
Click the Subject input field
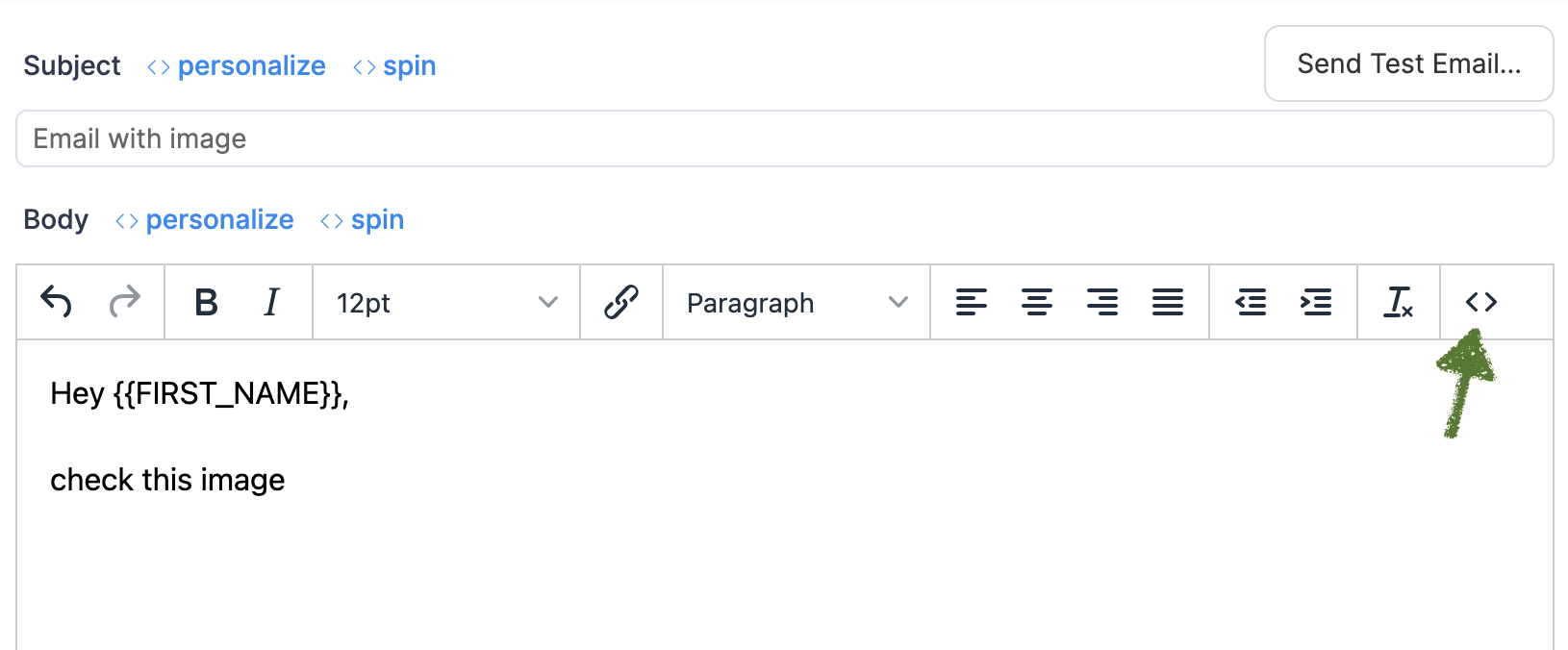point(785,138)
